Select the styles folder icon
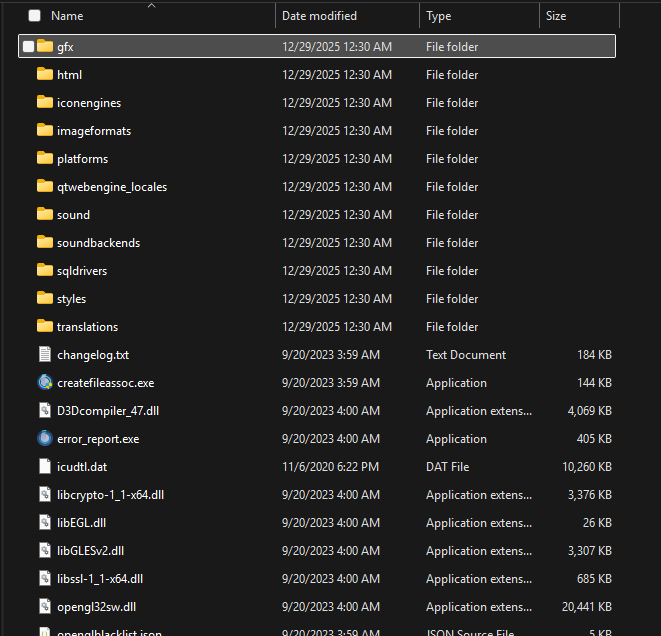 (45, 298)
